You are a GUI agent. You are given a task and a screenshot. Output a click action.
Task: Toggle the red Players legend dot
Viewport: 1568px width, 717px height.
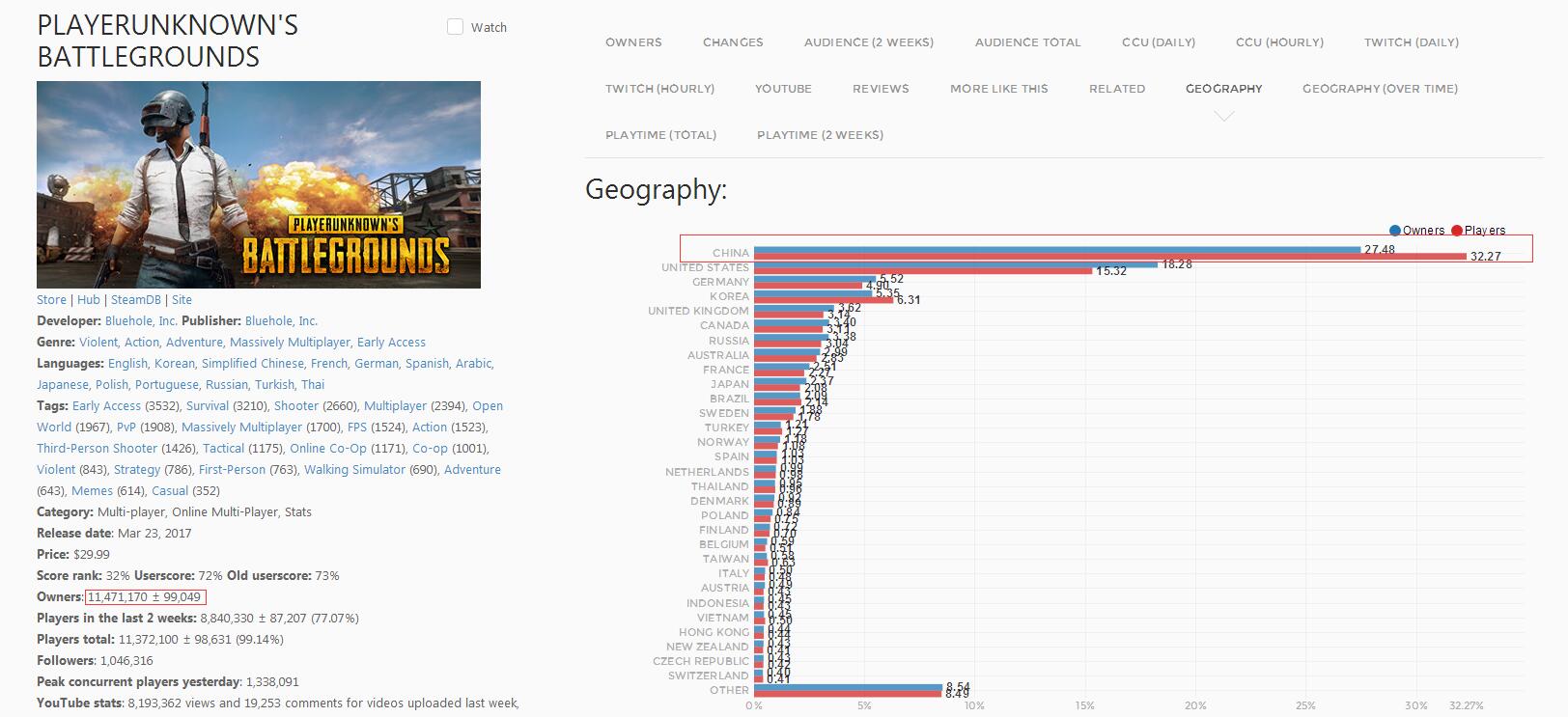(x=1457, y=231)
